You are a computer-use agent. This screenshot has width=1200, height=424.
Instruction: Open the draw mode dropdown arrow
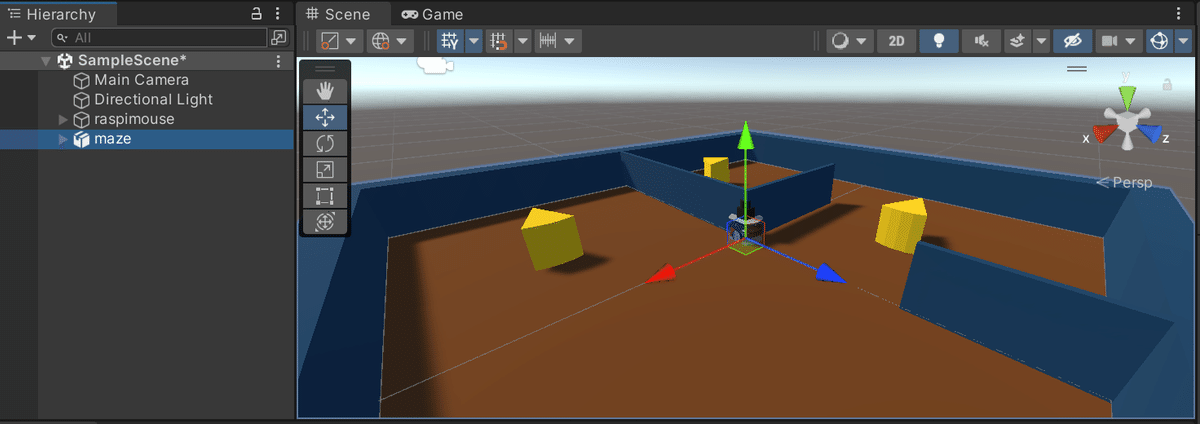click(x=862, y=41)
